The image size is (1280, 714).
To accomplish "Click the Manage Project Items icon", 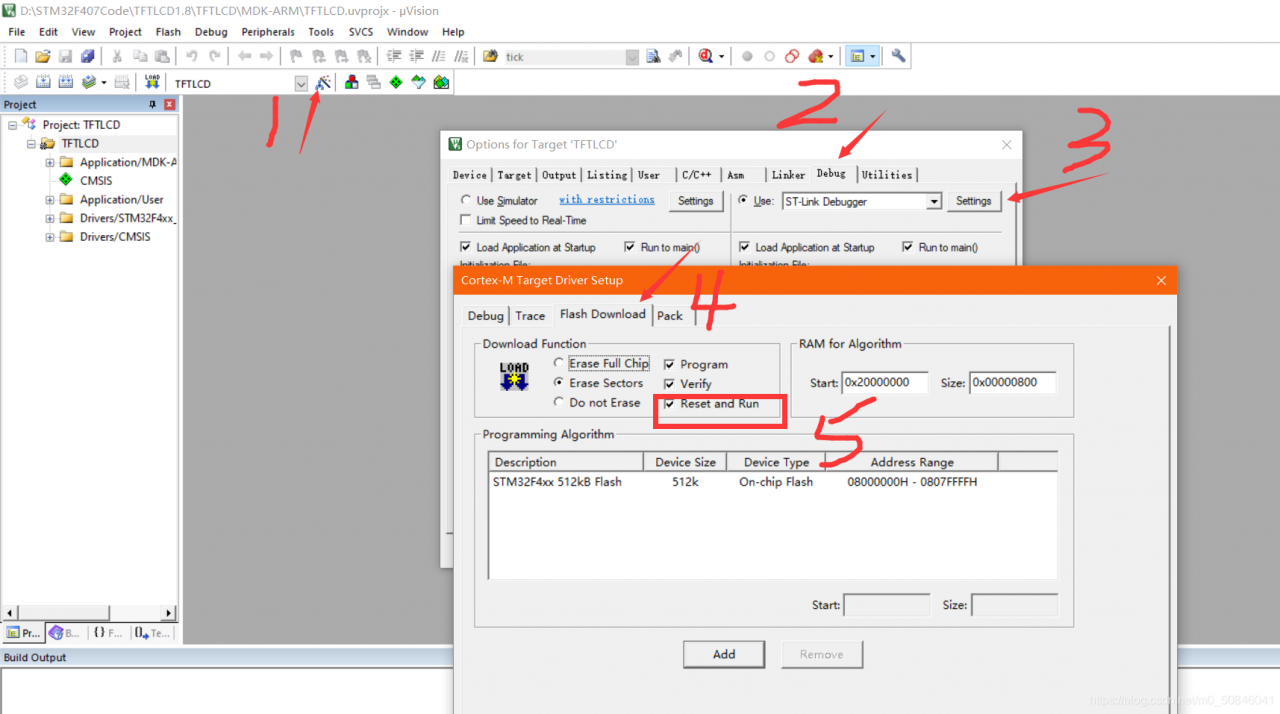I will pyautogui.click(x=351, y=83).
